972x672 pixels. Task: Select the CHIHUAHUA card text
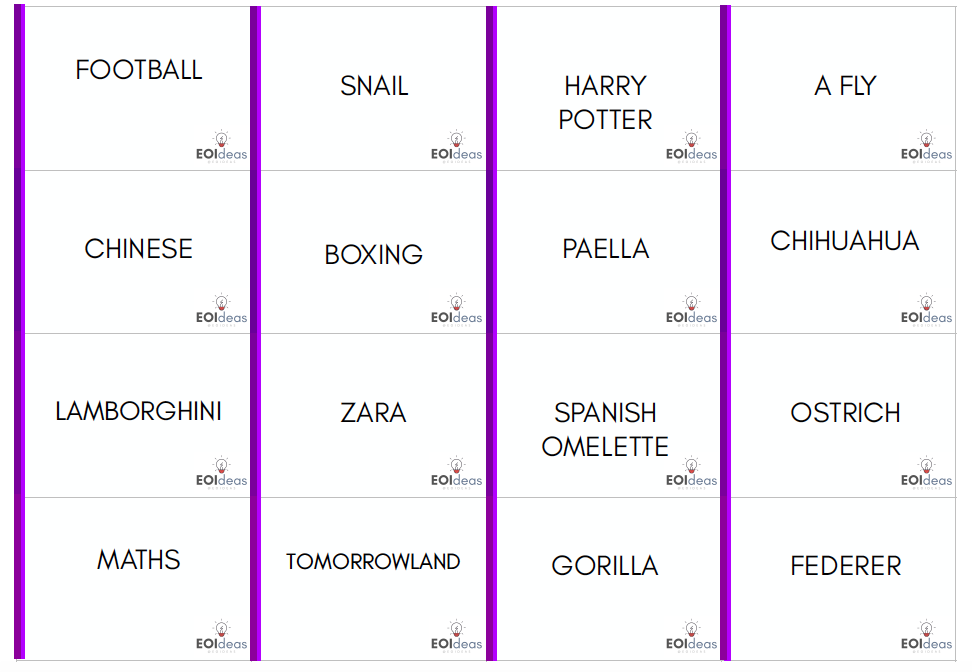(x=845, y=241)
